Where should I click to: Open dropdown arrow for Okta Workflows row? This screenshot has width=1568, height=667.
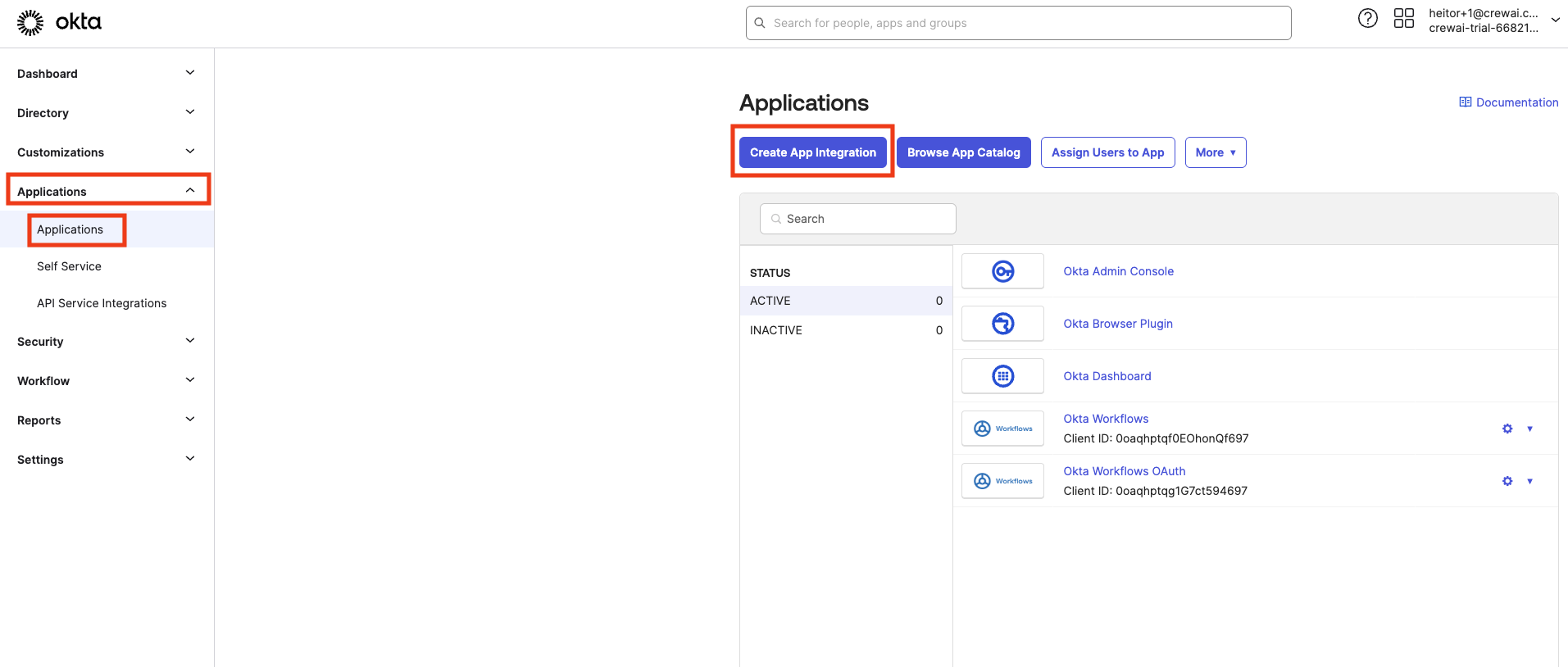(x=1529, y=429)
